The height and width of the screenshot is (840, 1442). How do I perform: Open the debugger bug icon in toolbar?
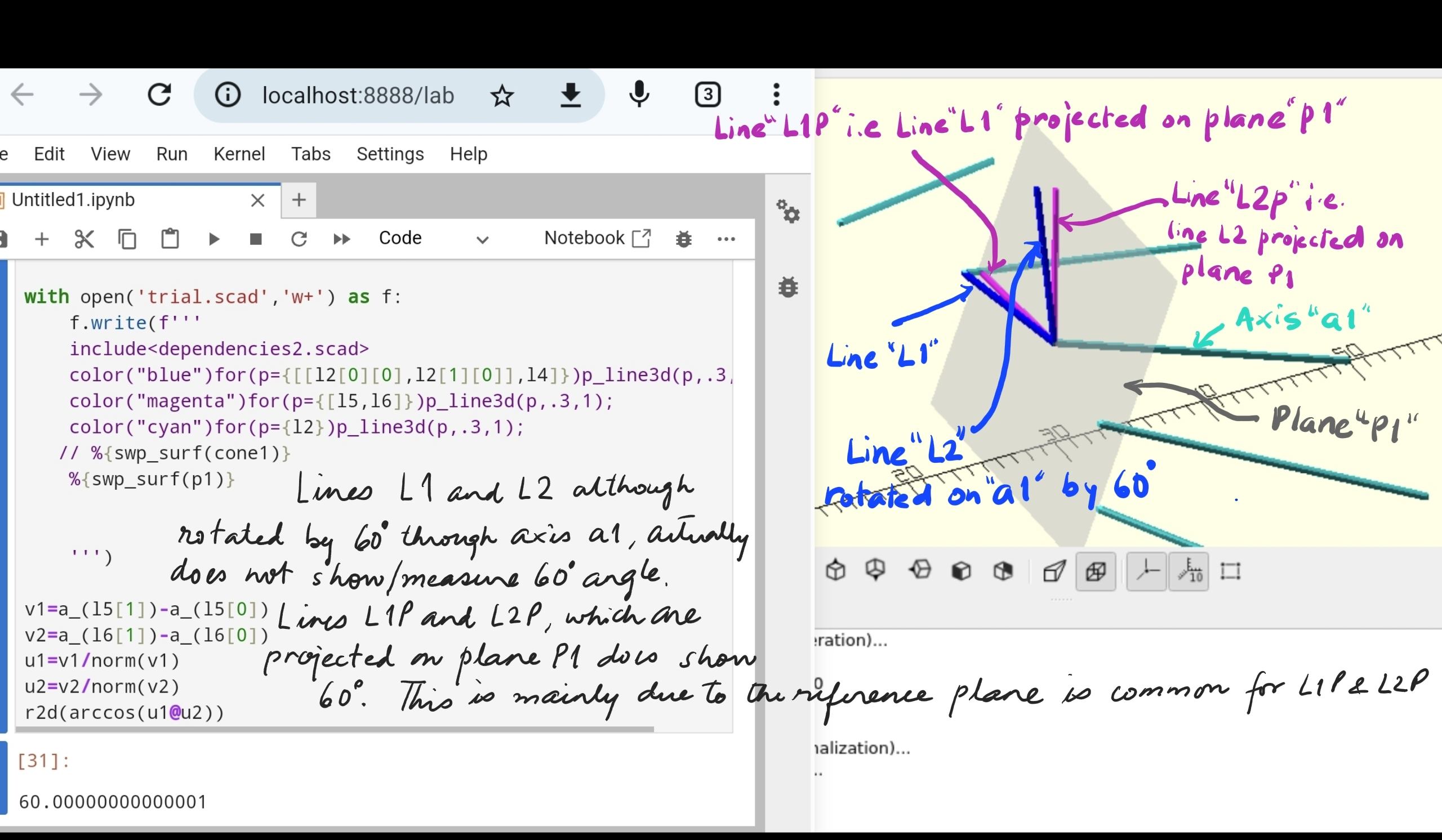(683, 239)
